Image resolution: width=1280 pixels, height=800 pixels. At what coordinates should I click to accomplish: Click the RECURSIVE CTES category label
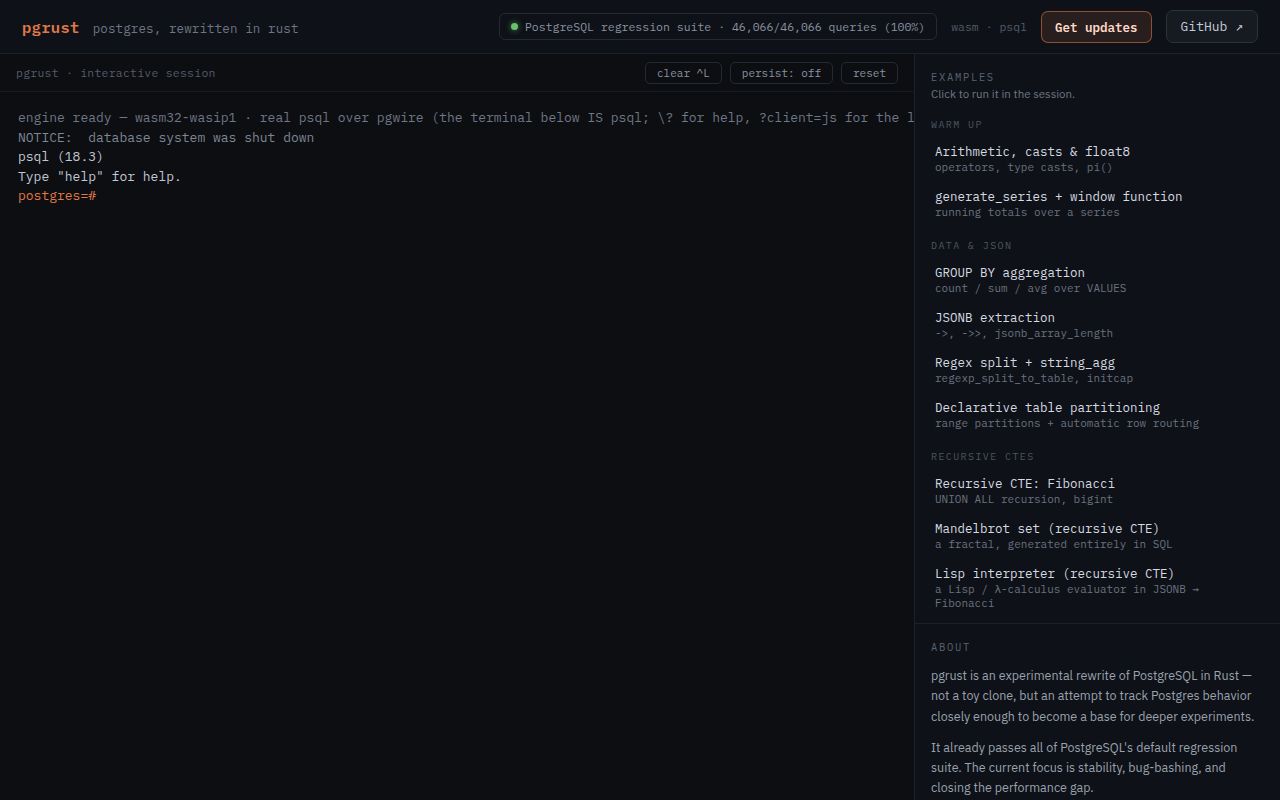tap(982, 457)
